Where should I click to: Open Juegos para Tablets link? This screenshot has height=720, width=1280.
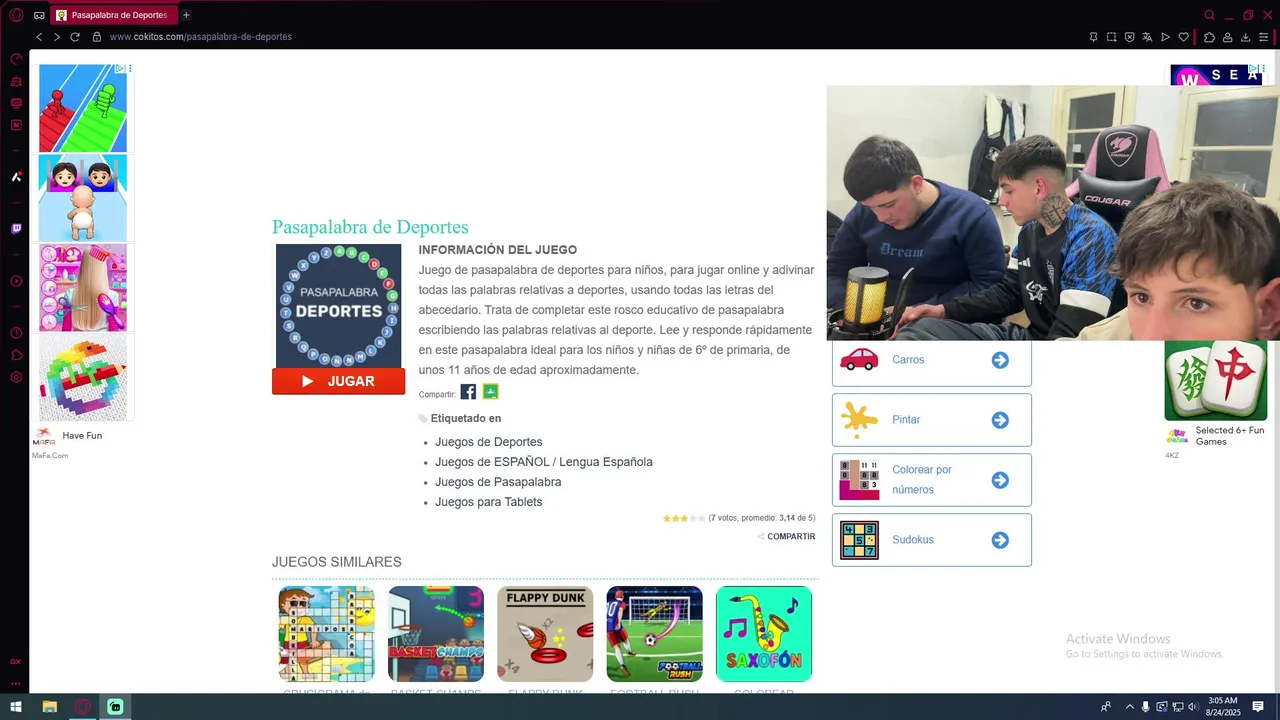[489, 502]
